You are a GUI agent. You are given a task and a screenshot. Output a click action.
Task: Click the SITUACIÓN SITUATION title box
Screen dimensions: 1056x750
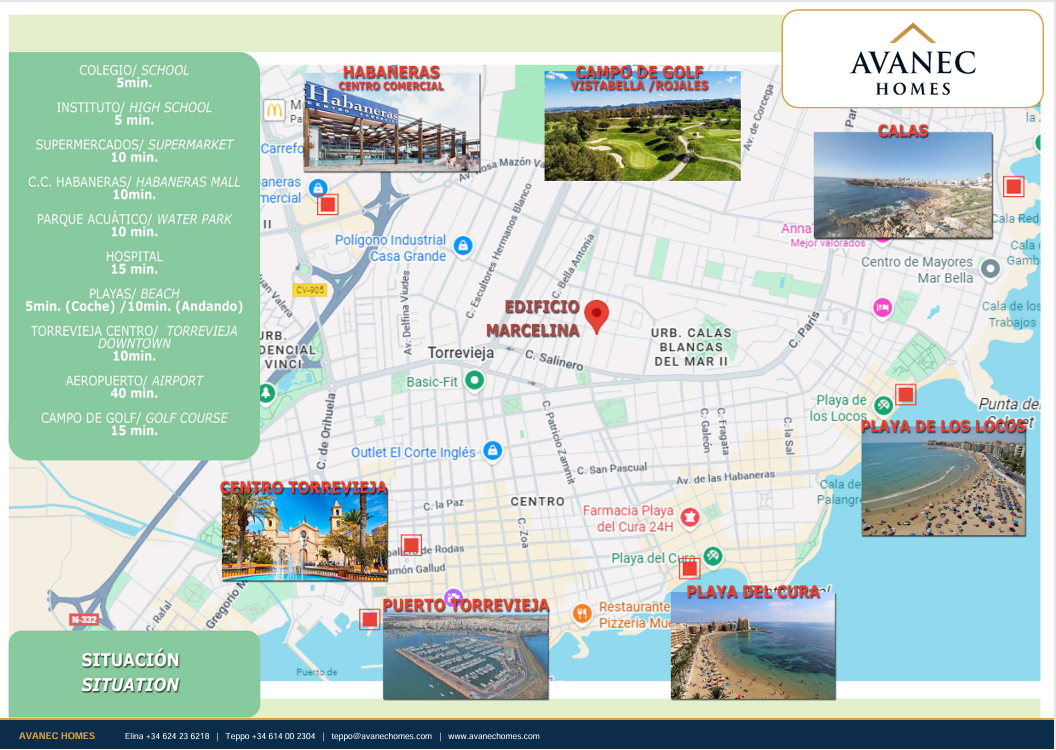pos(134,673)
